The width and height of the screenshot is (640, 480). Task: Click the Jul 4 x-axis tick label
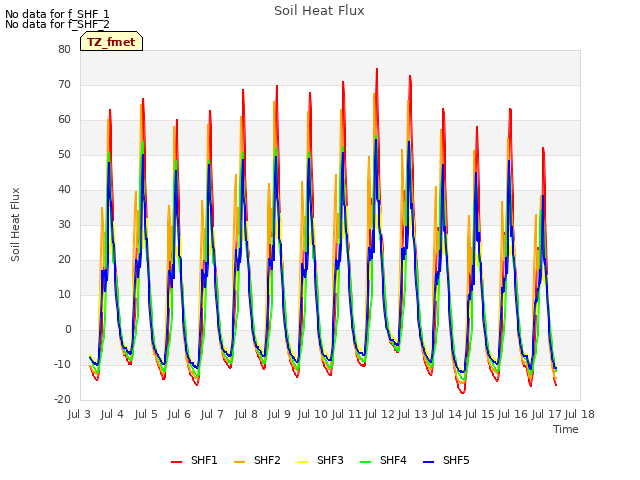pos(112,414)
